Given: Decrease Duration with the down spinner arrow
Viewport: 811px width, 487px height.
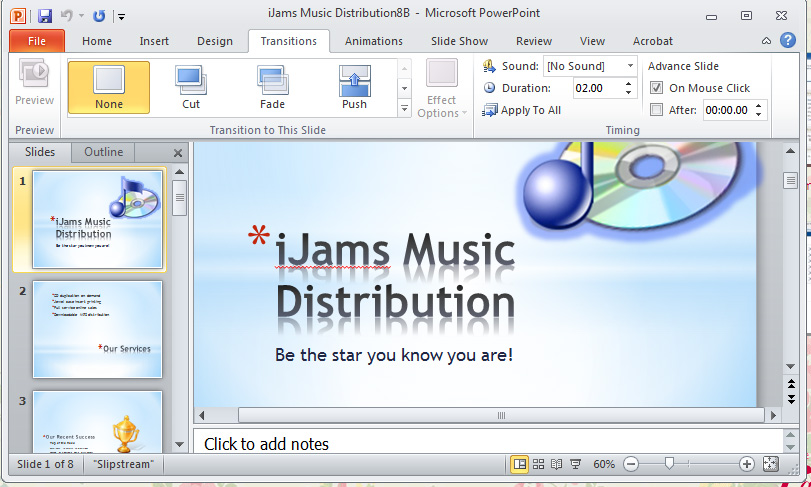Looking at the screenshot, I should tap(628, 93).
